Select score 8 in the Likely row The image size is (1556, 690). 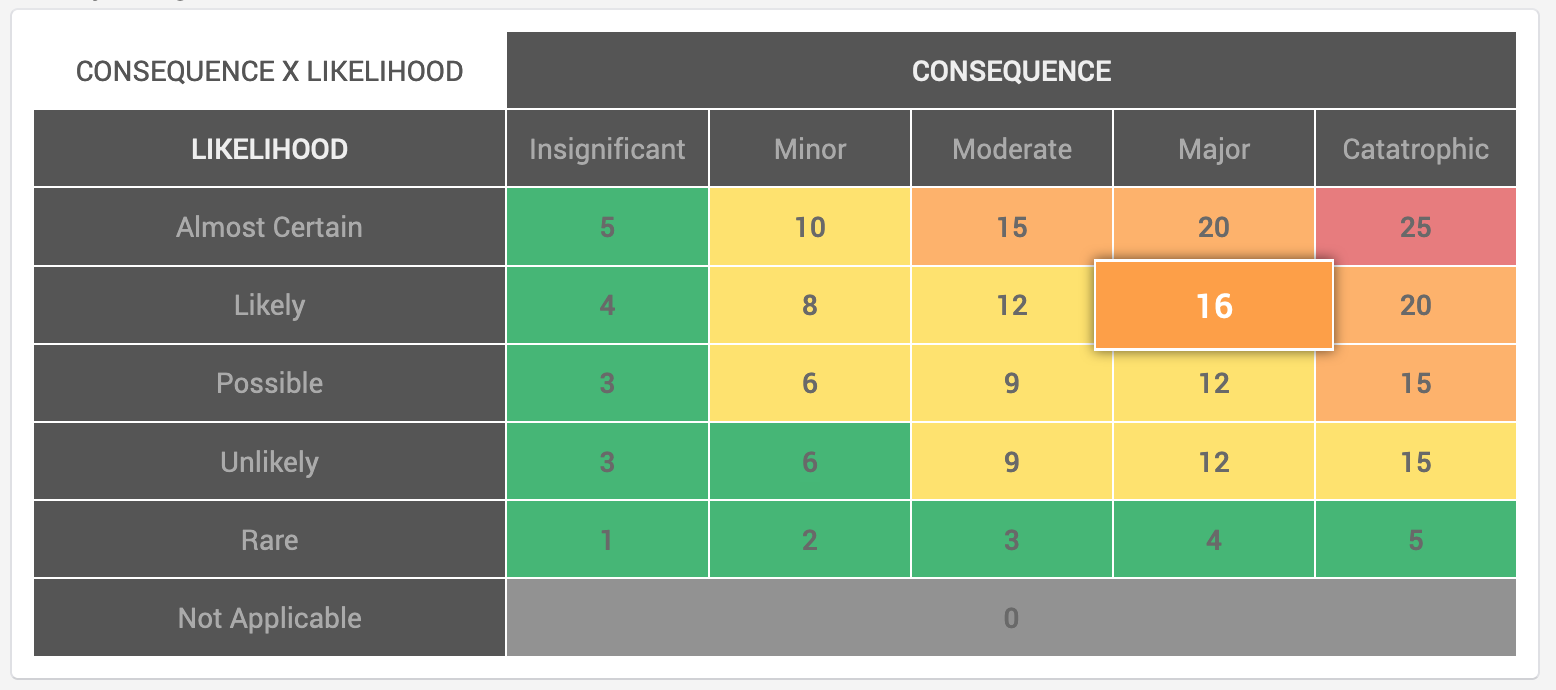tap(810, 305)
